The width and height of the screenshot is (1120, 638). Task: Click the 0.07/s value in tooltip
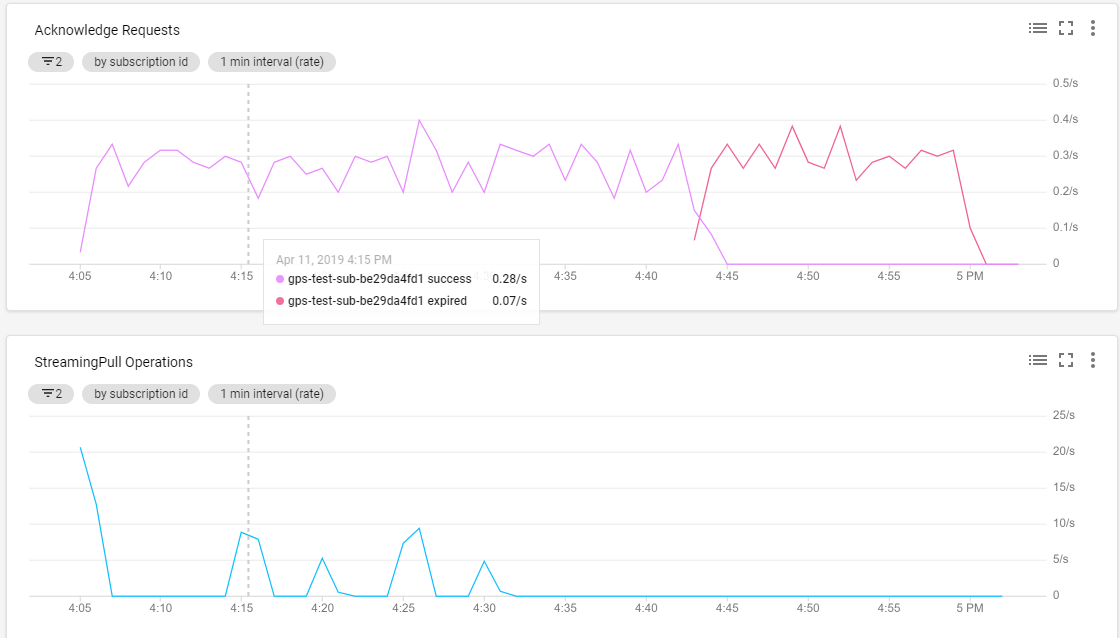pos(509,301)
